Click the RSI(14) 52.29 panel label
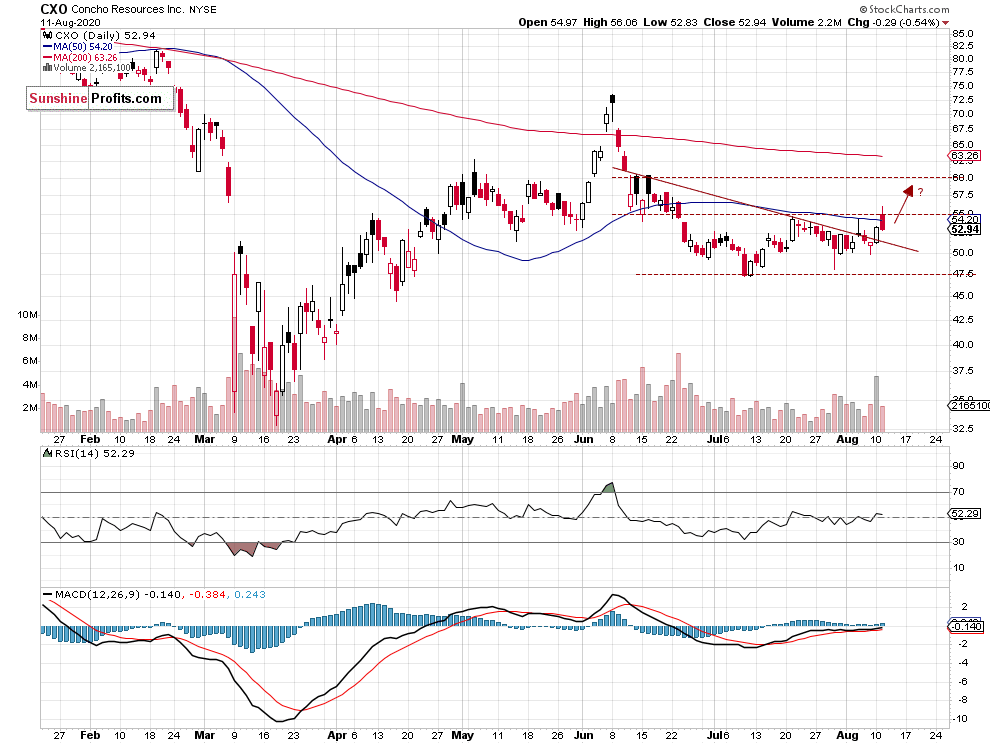The height and width of the screenshot is (744, 990). 94,453
